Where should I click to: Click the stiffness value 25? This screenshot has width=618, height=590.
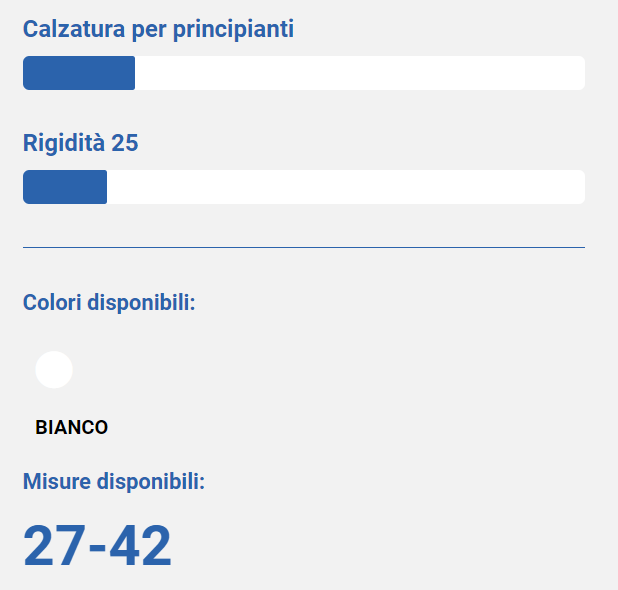[125, 143]
